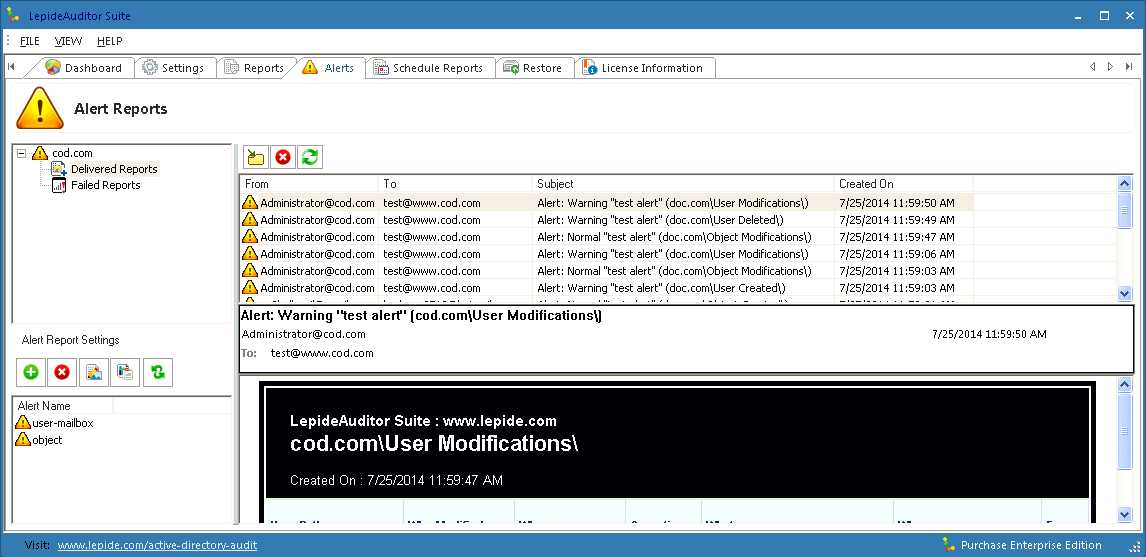
Task: Click the yellow folder save toolbar icon
Action: click(256, 157)
